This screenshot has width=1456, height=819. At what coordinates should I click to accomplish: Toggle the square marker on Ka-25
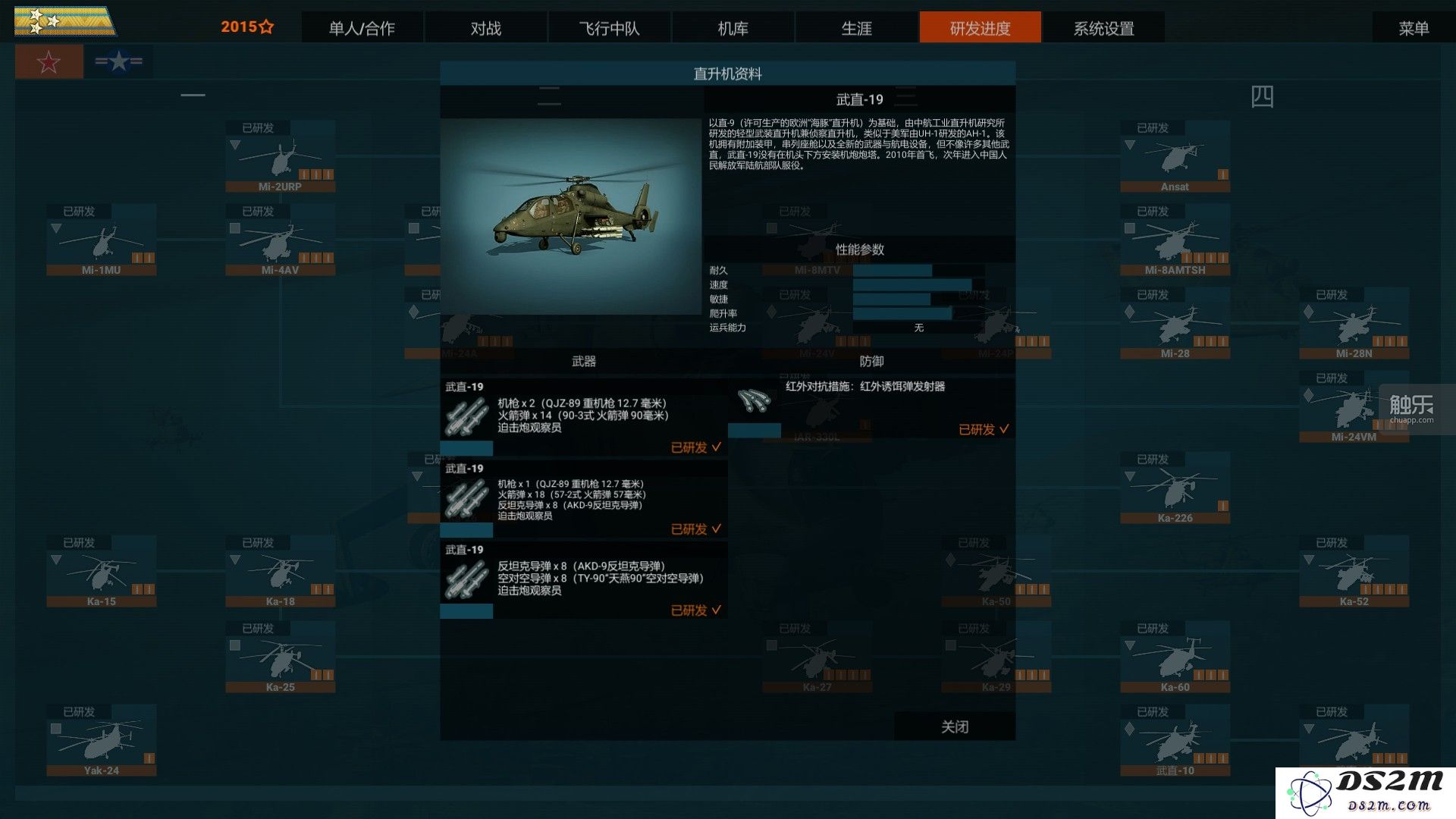coord(235,645)
